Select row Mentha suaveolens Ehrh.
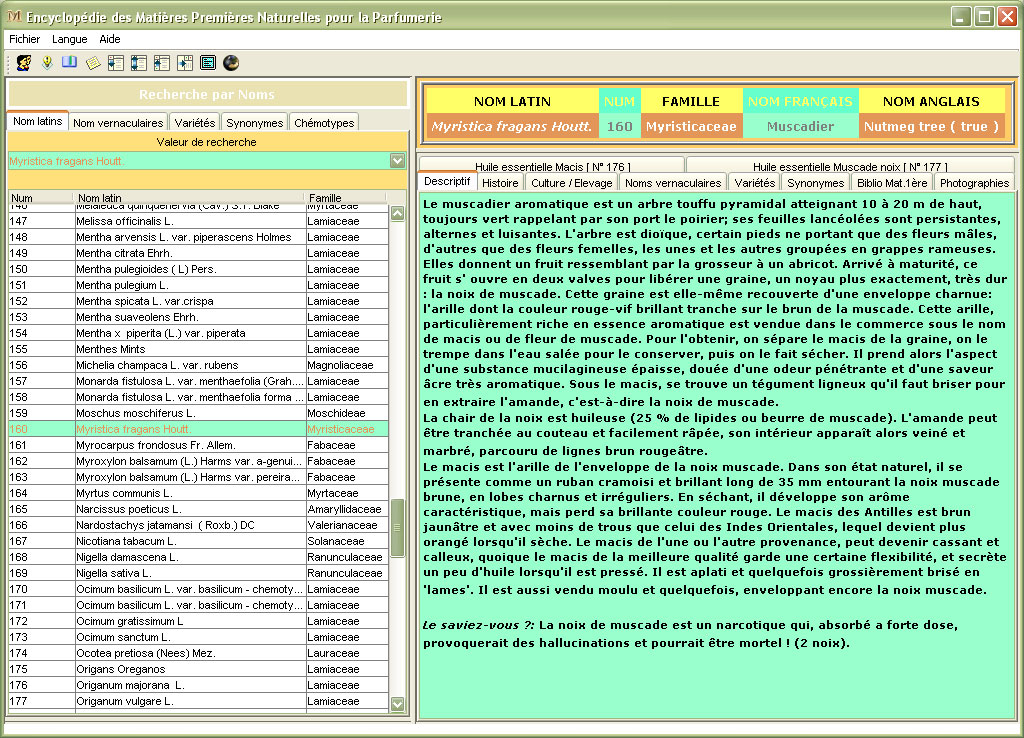 [x=199, y=317]
